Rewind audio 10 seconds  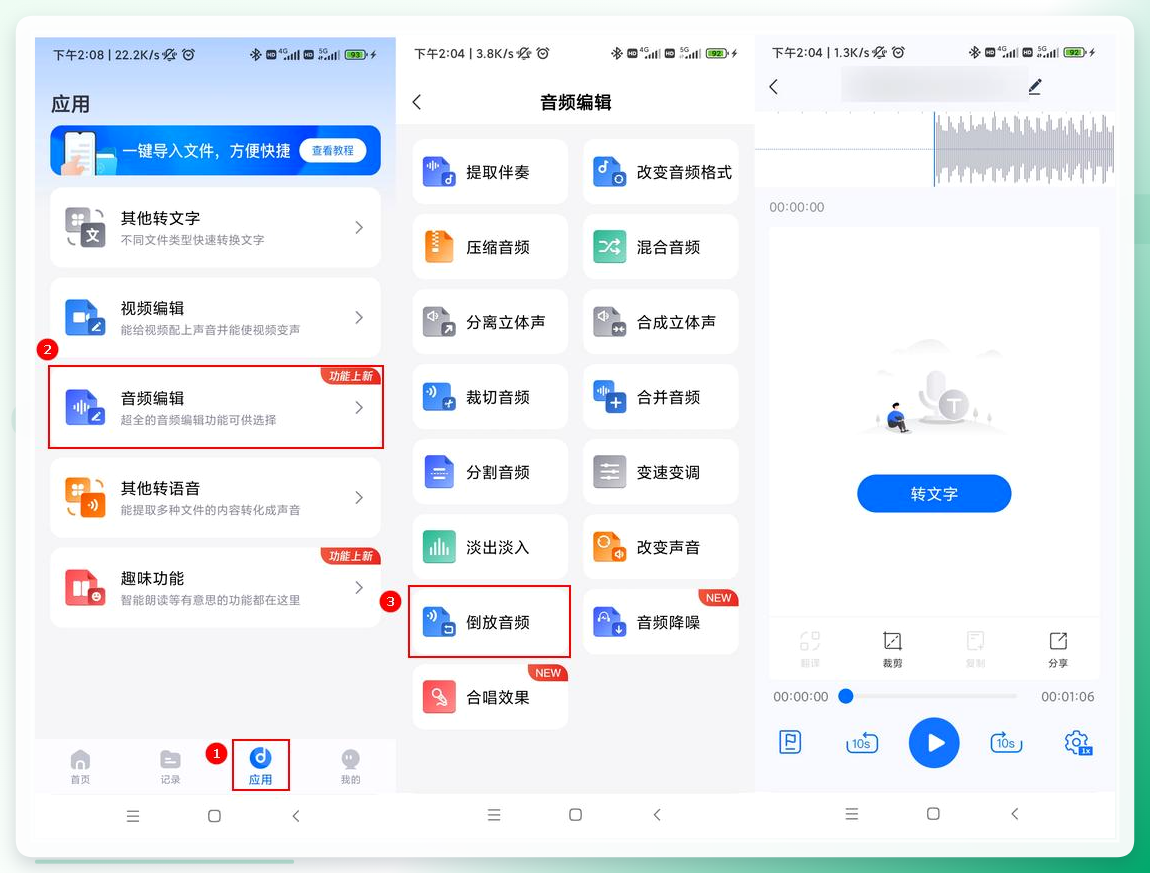[862, 742]
